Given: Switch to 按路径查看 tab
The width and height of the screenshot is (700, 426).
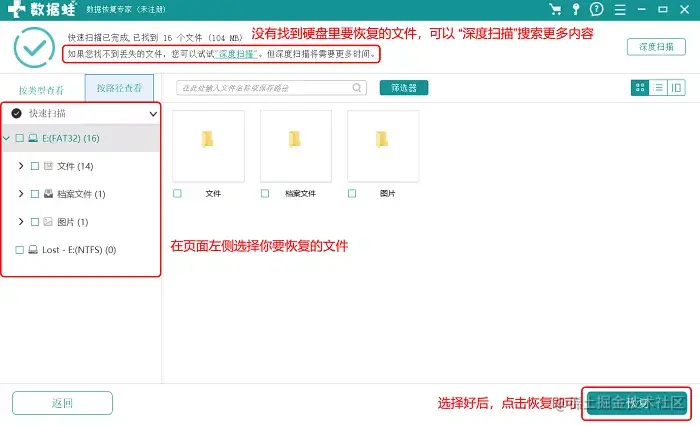Looking at the screenshot, I should 119,88.
